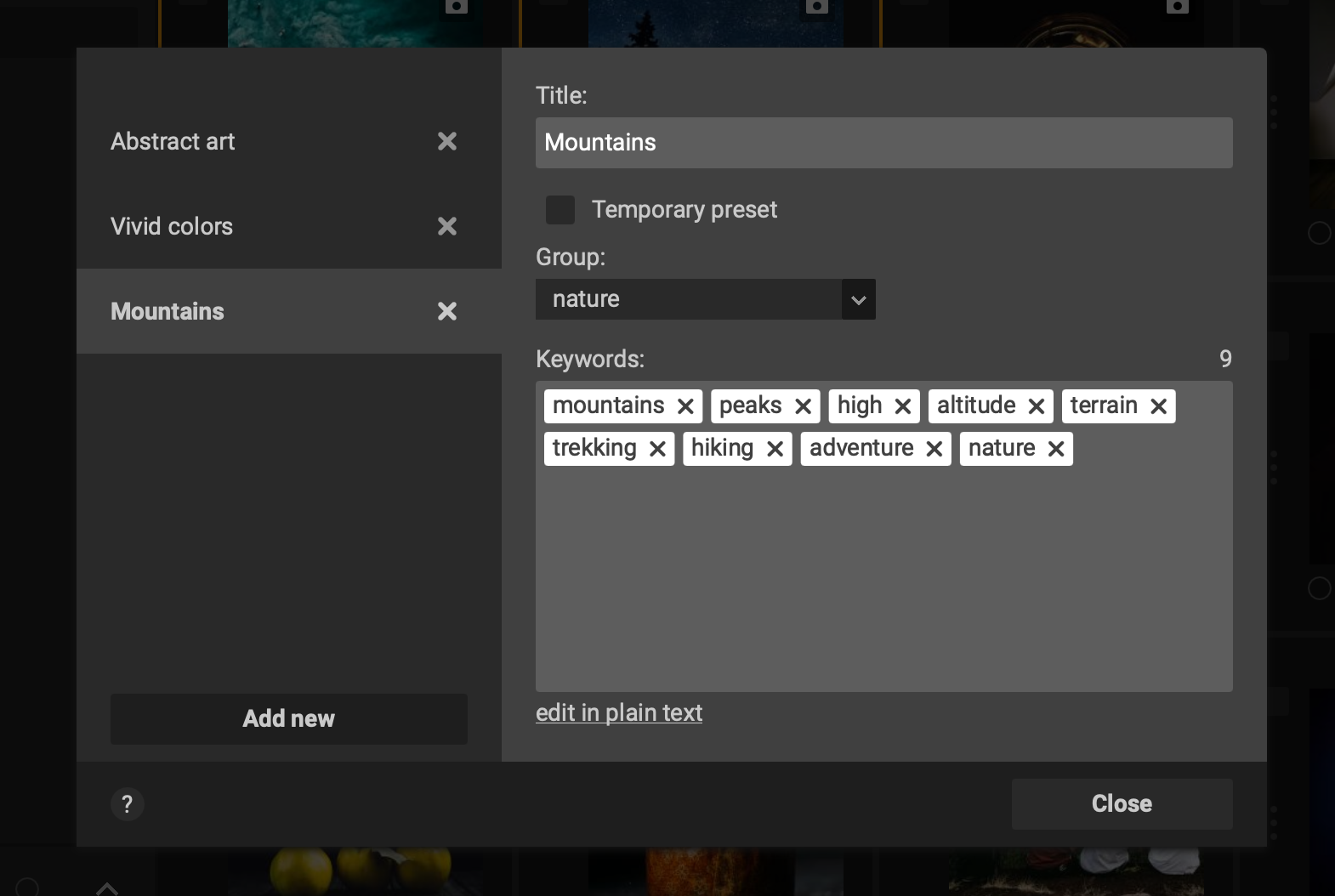This screenshot has width=1335, height=896.
Task: Remove the adventure keyword tag
Action: 934,449
